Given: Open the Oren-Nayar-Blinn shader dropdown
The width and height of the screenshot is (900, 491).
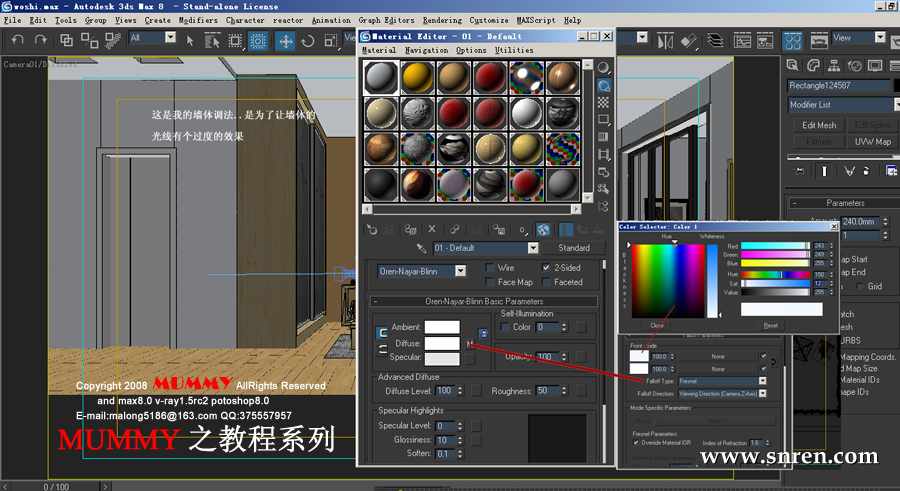Looking at the screenshot, I should click(460, 271).
